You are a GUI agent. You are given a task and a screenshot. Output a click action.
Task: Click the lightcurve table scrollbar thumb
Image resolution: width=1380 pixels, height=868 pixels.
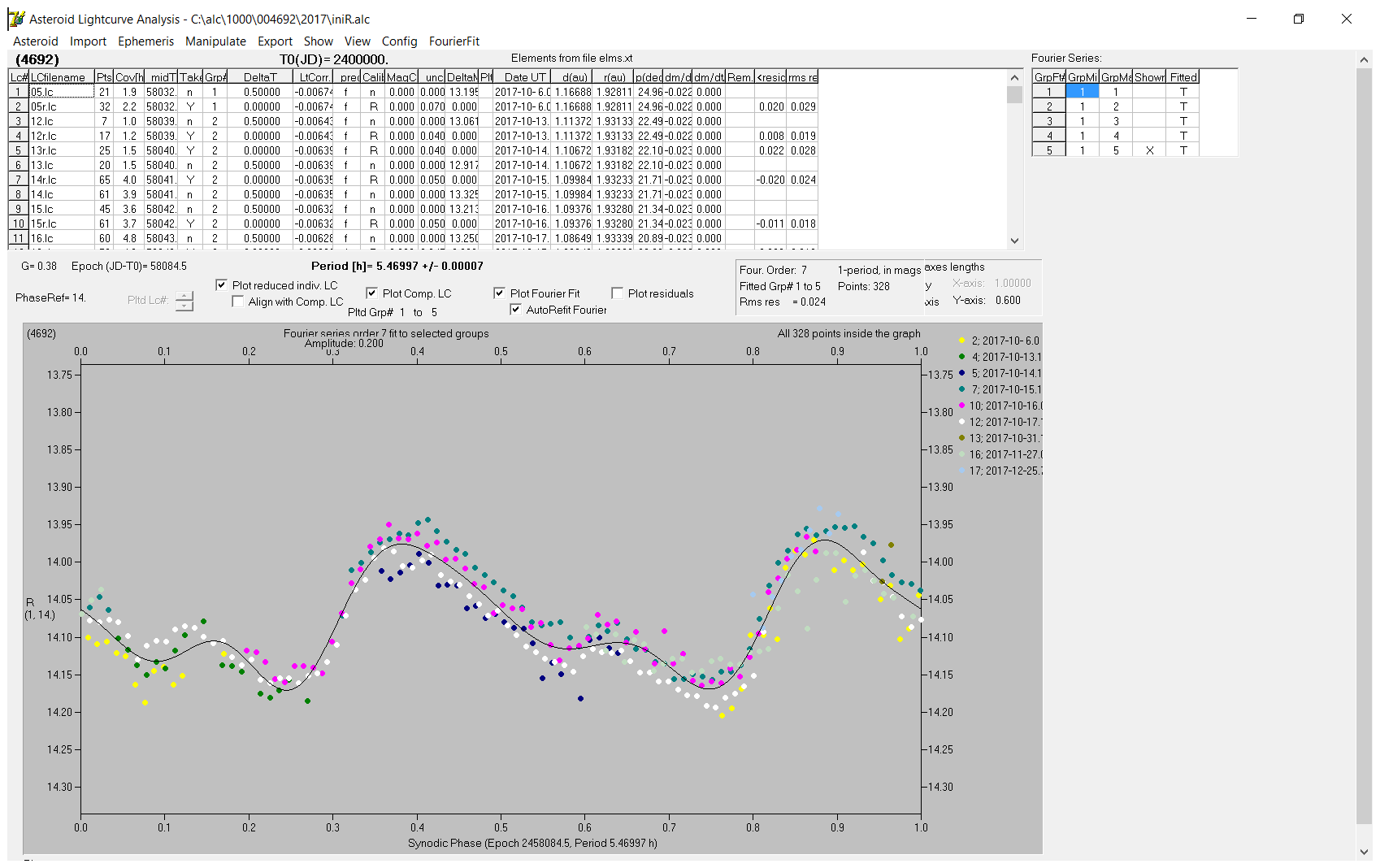[x=1014, y=94]
